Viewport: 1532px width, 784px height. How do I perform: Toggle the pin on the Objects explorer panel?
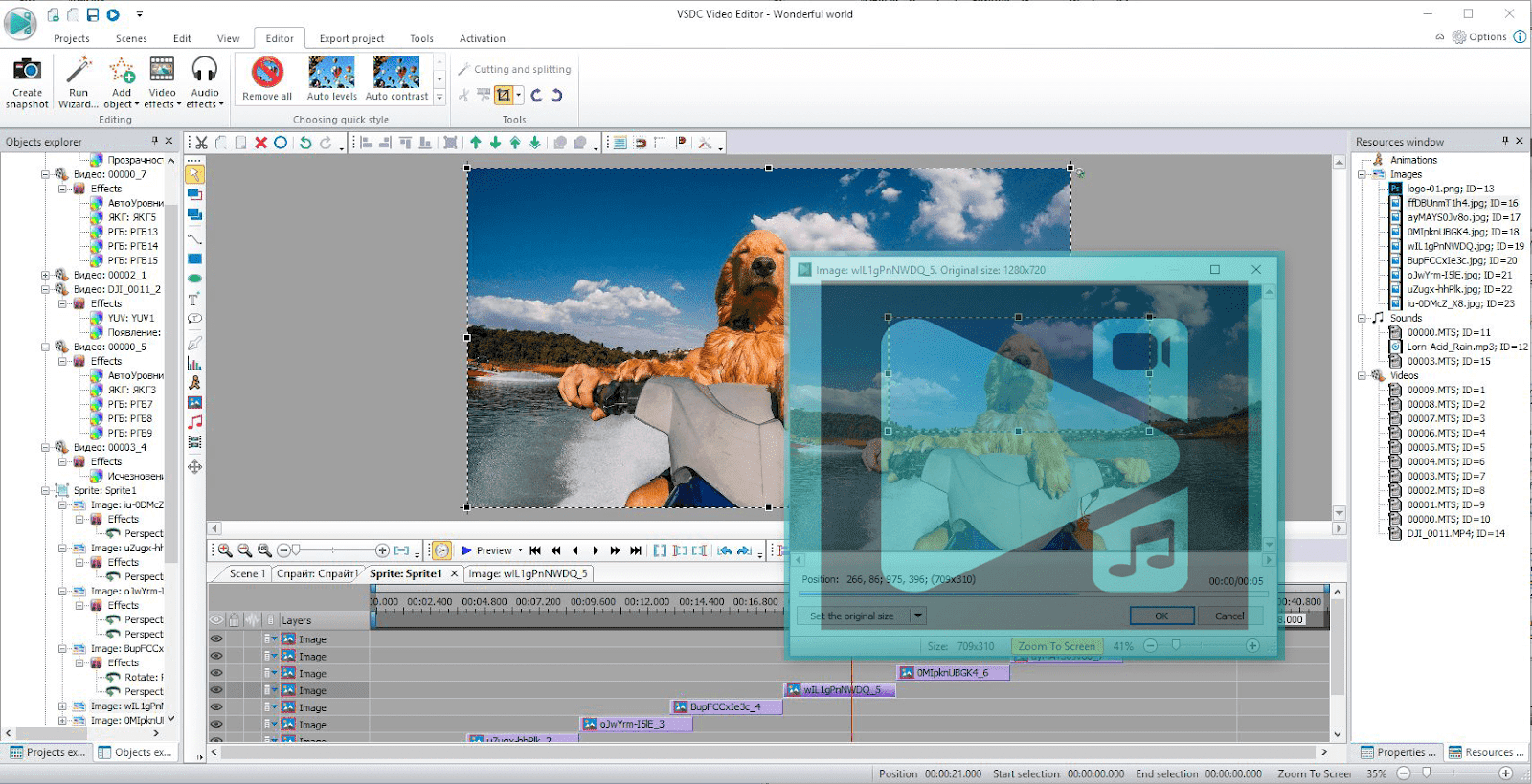click(154, 141)
